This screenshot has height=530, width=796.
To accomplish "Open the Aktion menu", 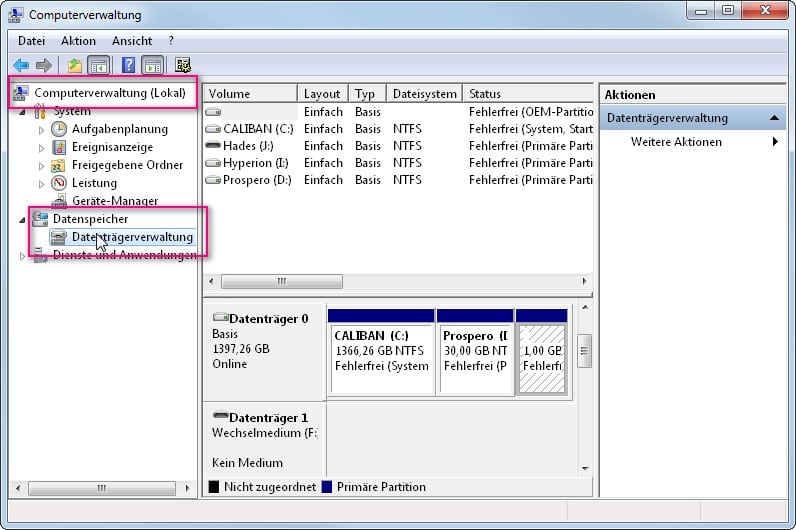I will (78, 41).
